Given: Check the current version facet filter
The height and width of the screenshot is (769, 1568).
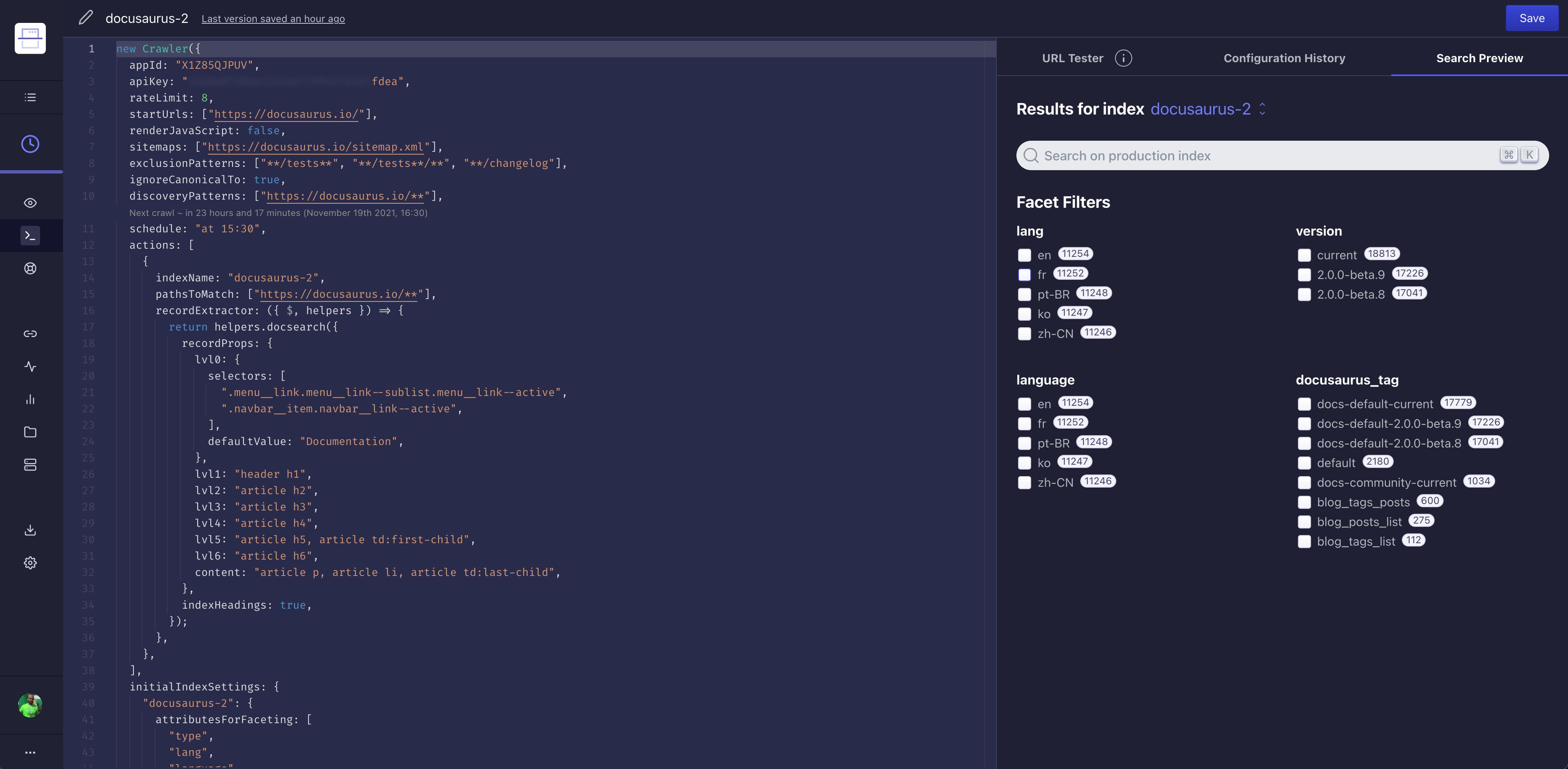Looking at the screenshot, I should [1304, 255].
